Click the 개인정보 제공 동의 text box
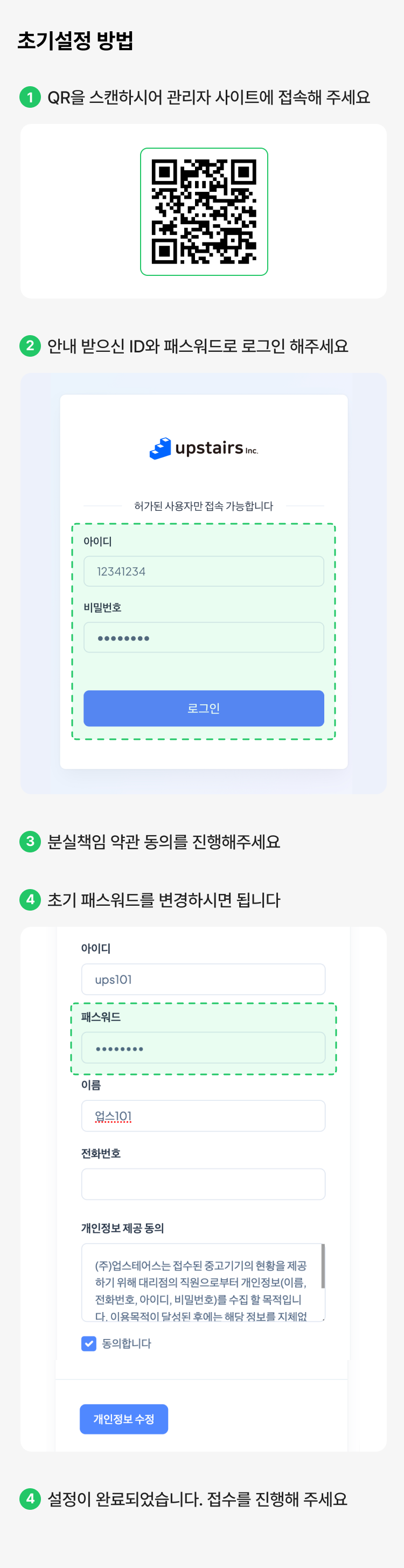Screen dimensions: 404x1568 tap(201, 1281)
